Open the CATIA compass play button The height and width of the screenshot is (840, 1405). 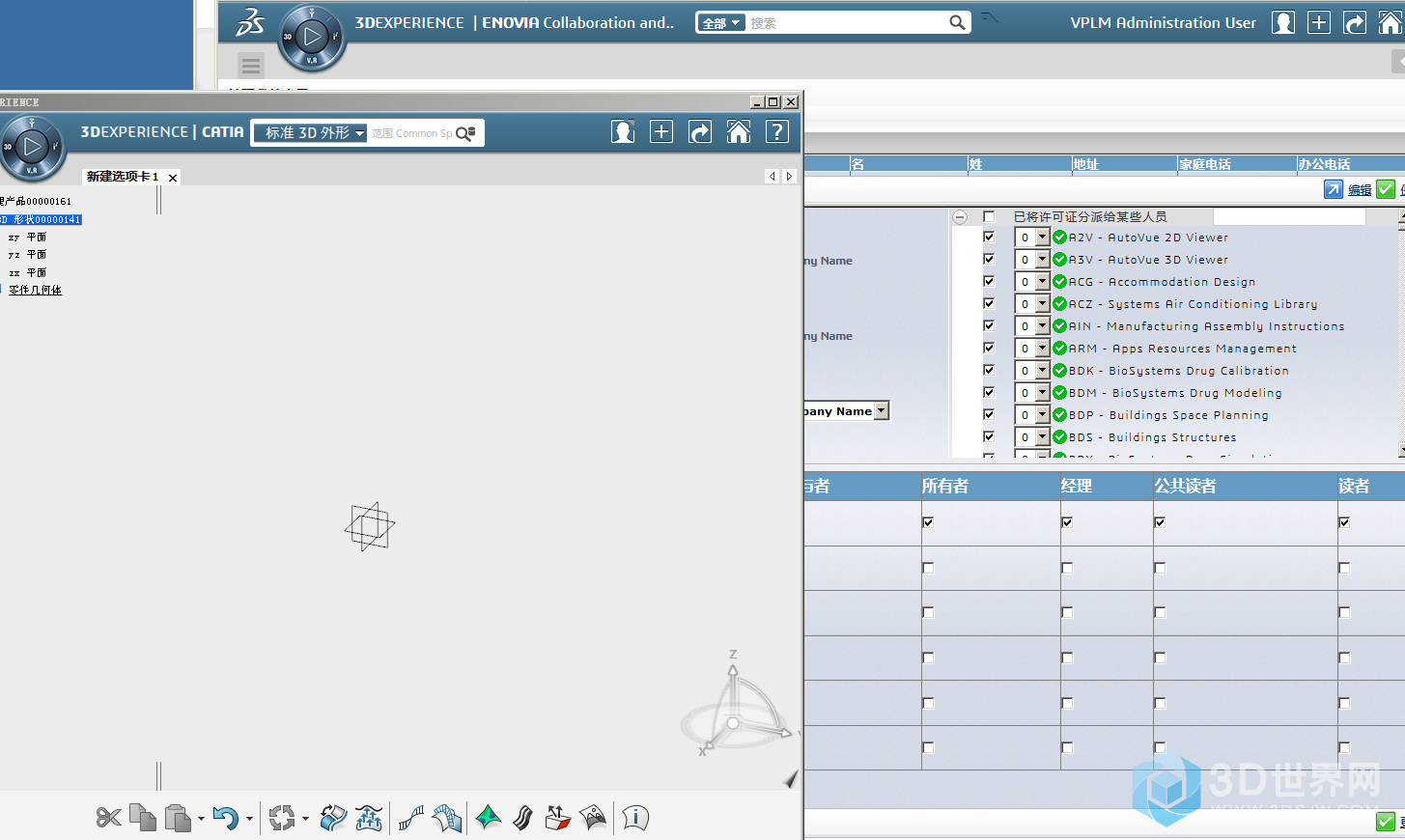(32, 147)
